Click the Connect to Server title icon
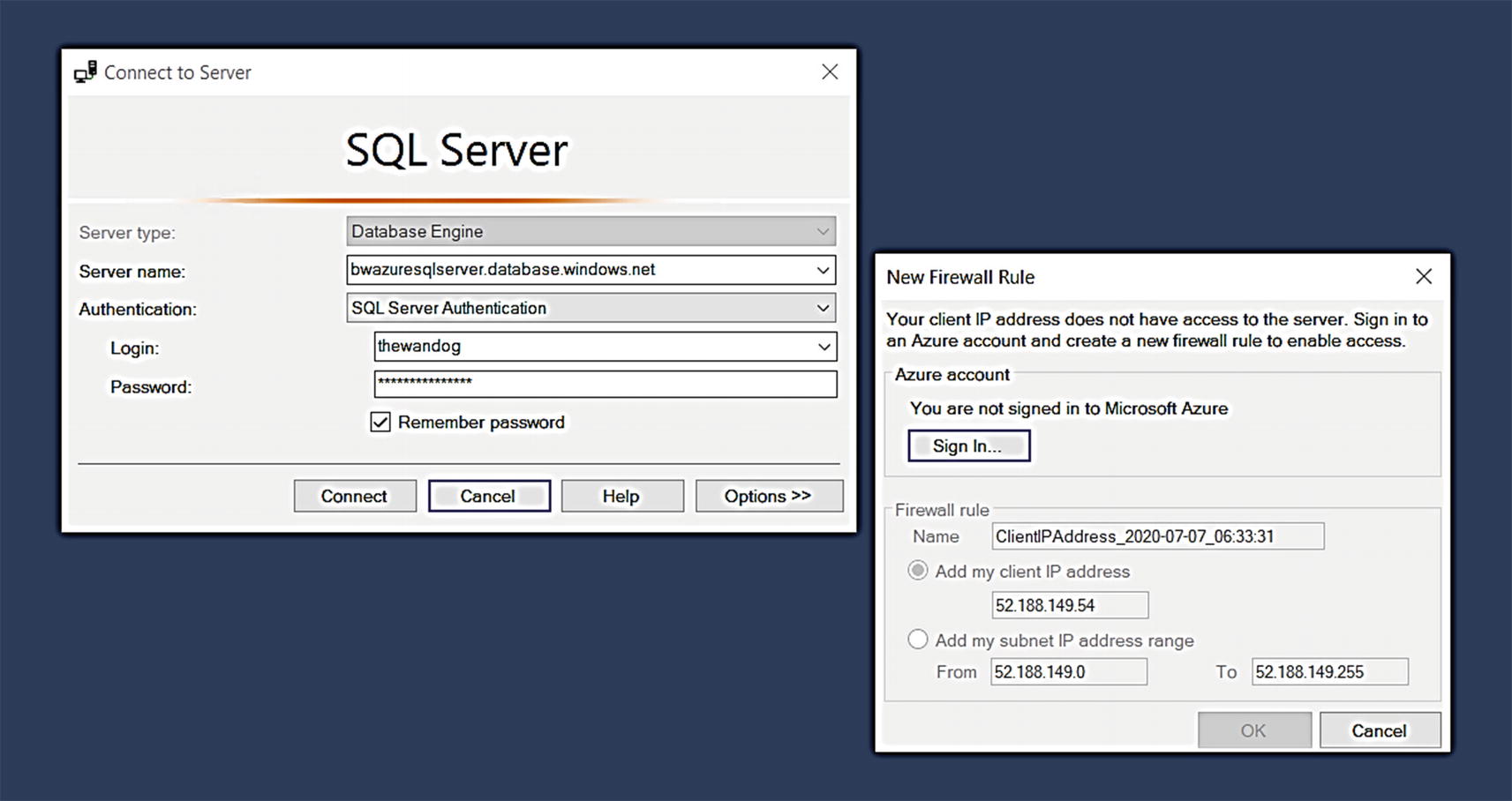 (x=86, y=72)
